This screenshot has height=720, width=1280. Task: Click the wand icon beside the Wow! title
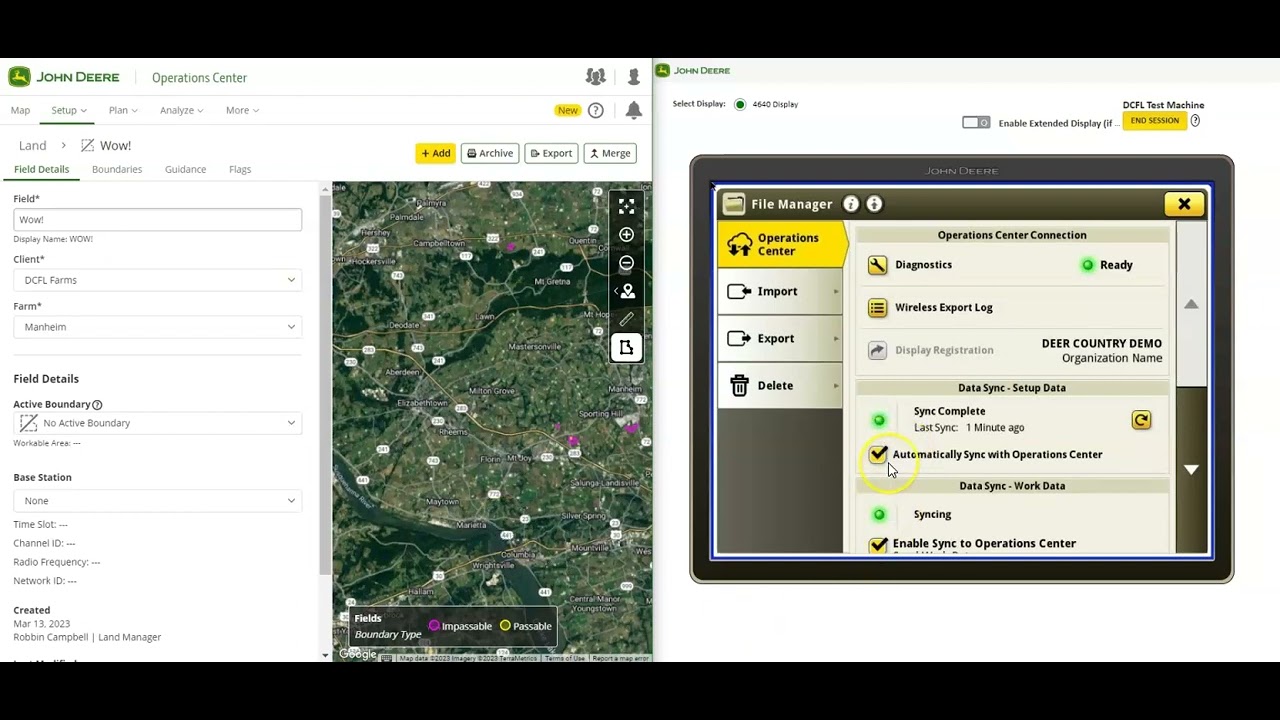[87, 146]
